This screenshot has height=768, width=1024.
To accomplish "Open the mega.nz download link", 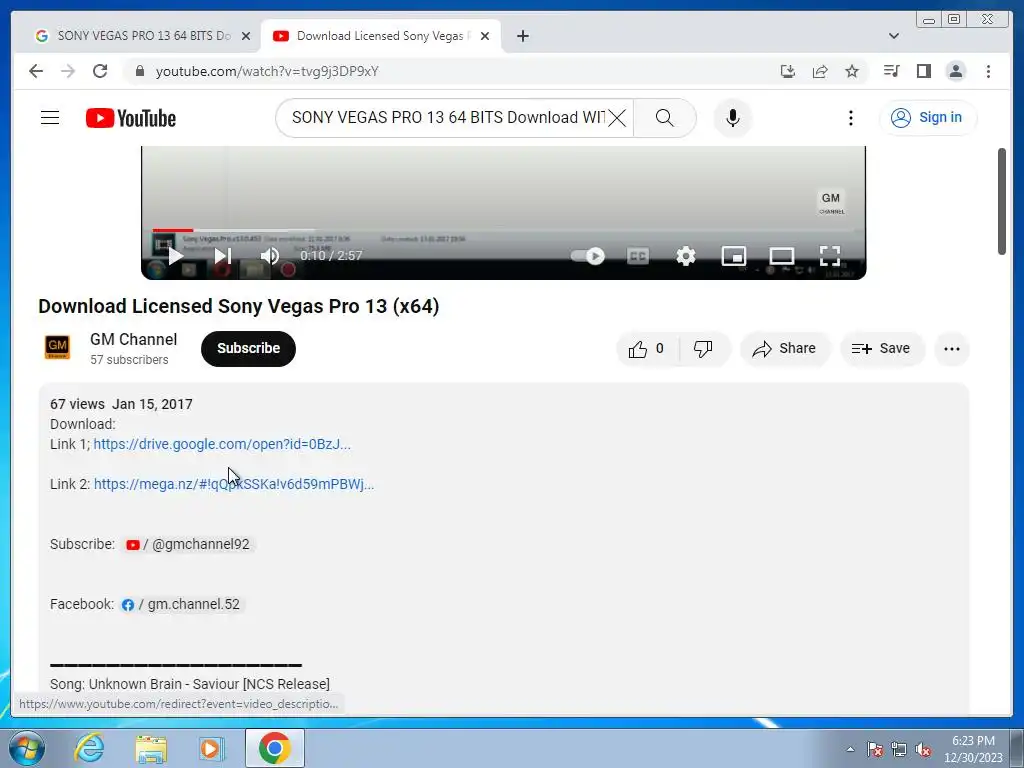I will coord(234,484).
